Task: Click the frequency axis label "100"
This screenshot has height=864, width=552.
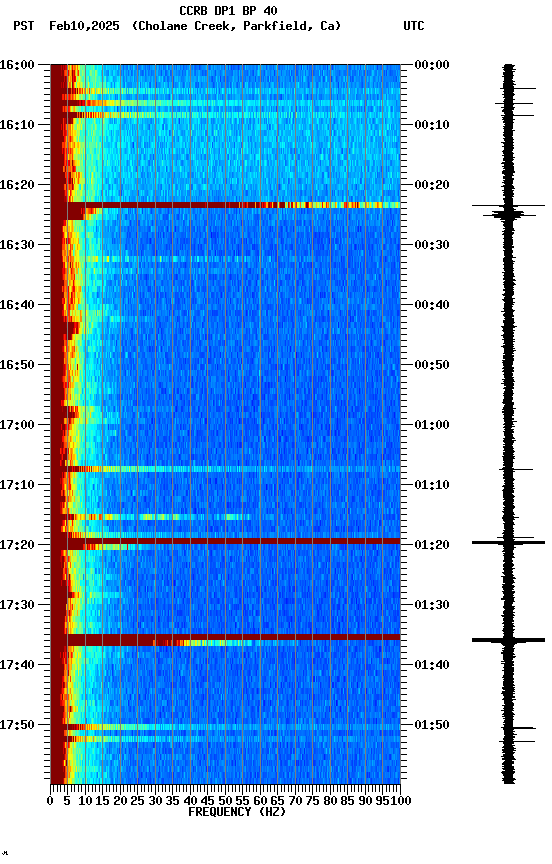Action: click(401, 801)
